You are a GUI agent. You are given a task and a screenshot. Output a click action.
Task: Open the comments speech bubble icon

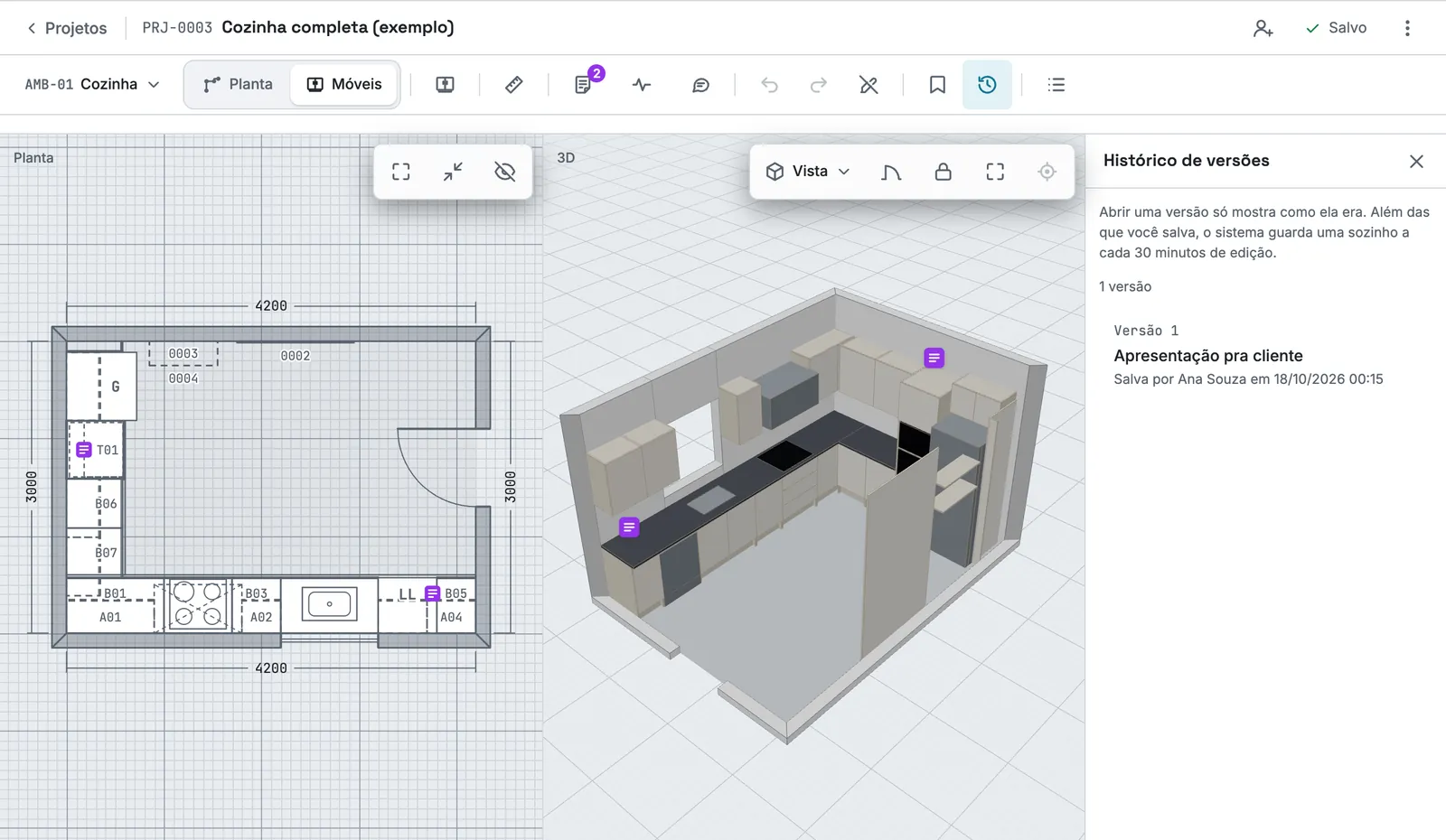click(x=700, y=85)
